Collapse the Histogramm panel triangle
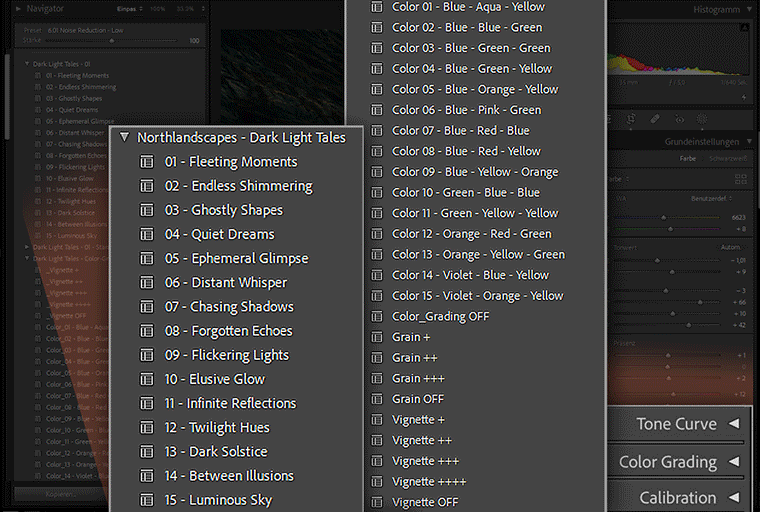Image resolution: width=760 pixels, height=512 pixels. [750, 9]
